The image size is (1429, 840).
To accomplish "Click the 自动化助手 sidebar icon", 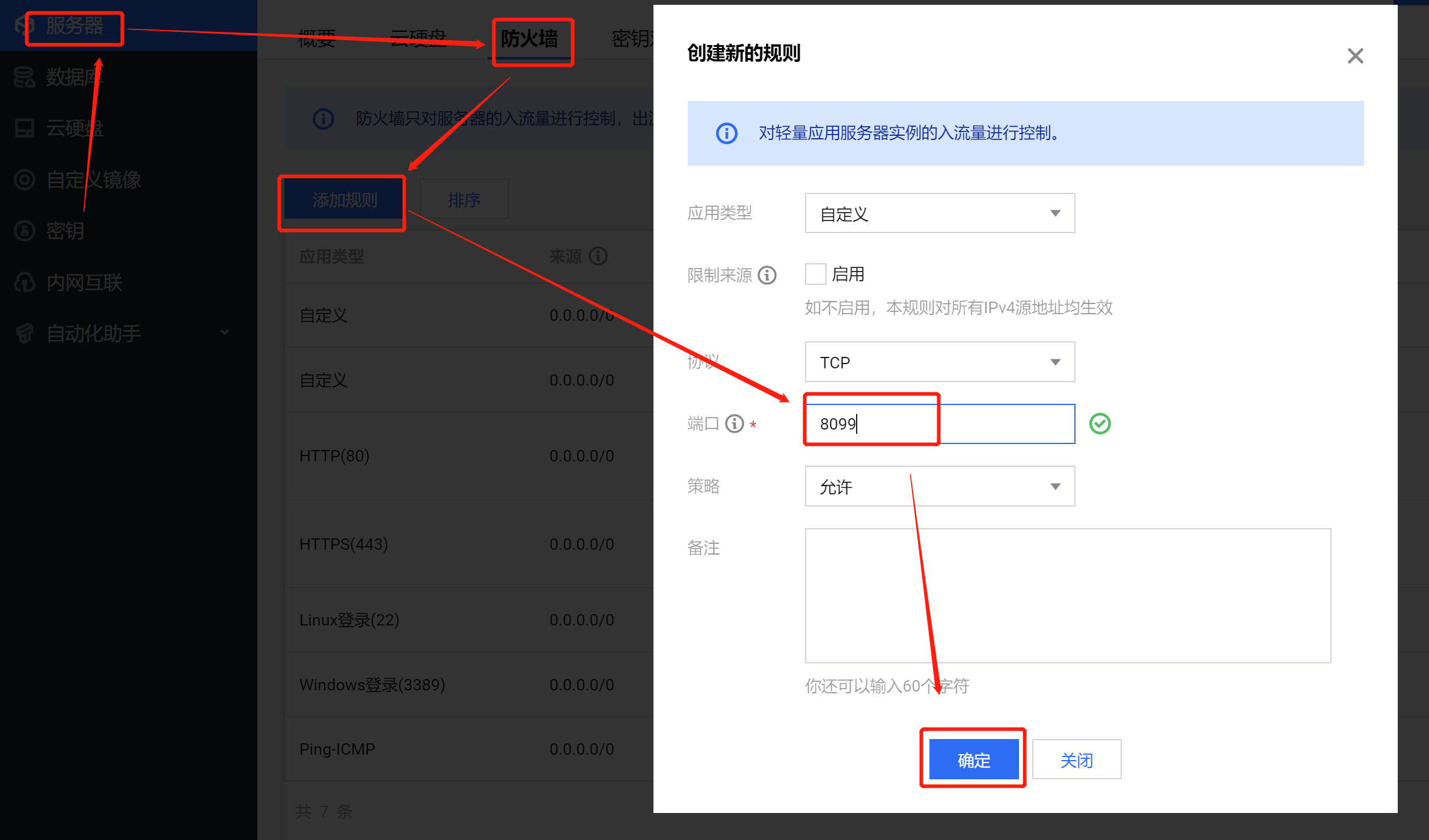I will 24,333.
